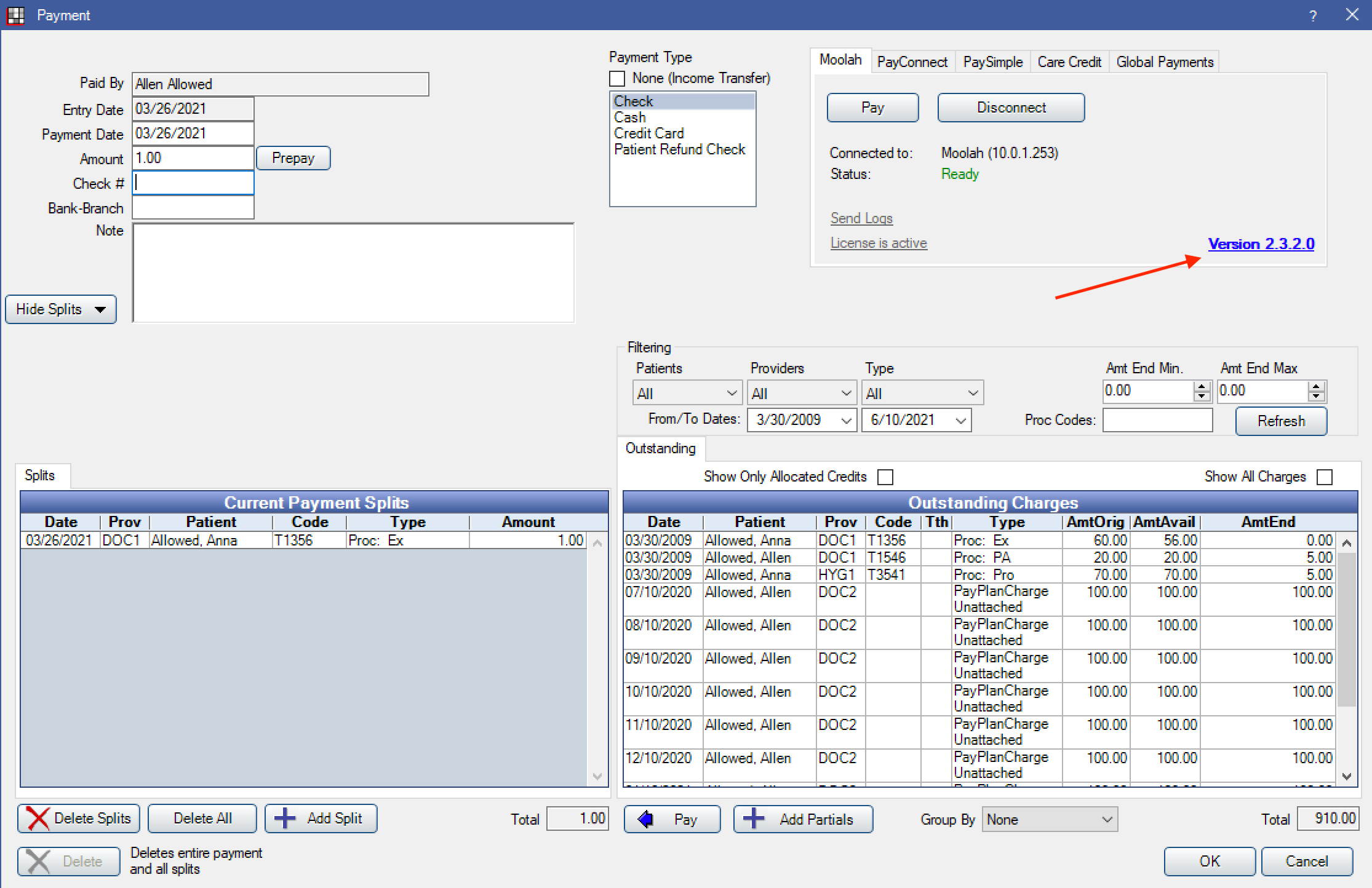Click into the Note text area
The width and height of the screenshot is (1372, 888).
tap(353, 273)
